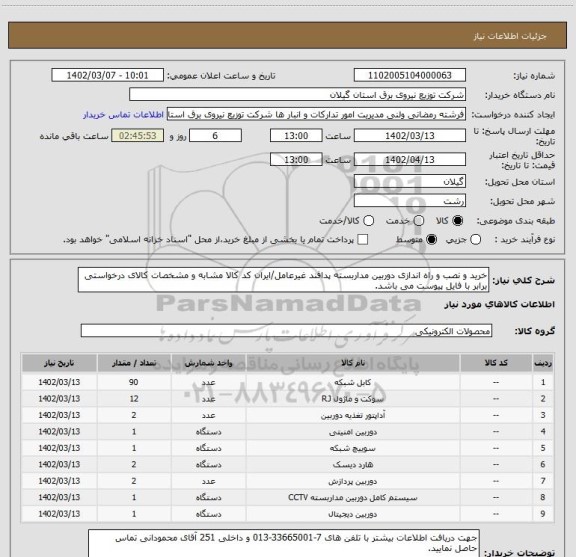Click the price validity 13:00 time field
Image resolution: width=576 pixels, height=557 pixels.
click(296, 159)
